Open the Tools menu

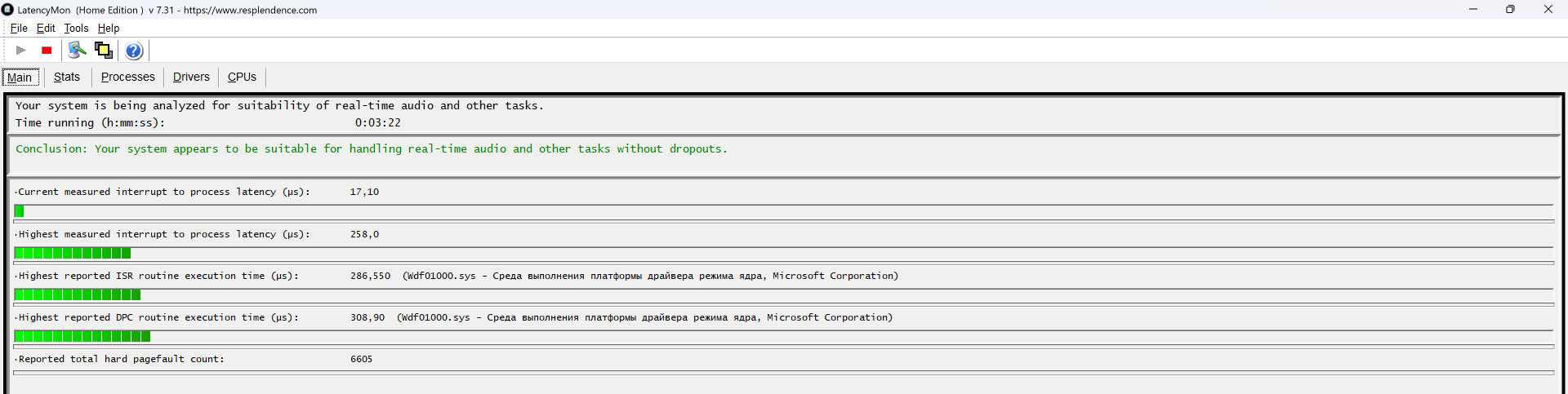point(76,28)
